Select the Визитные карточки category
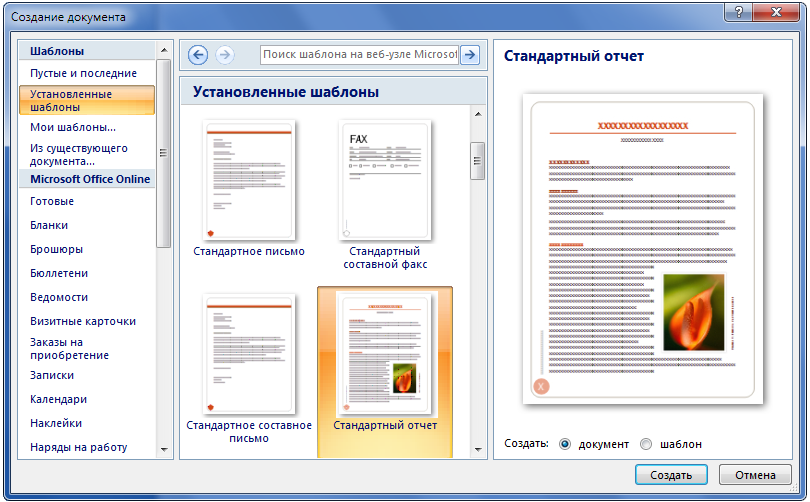 [83, 321]
